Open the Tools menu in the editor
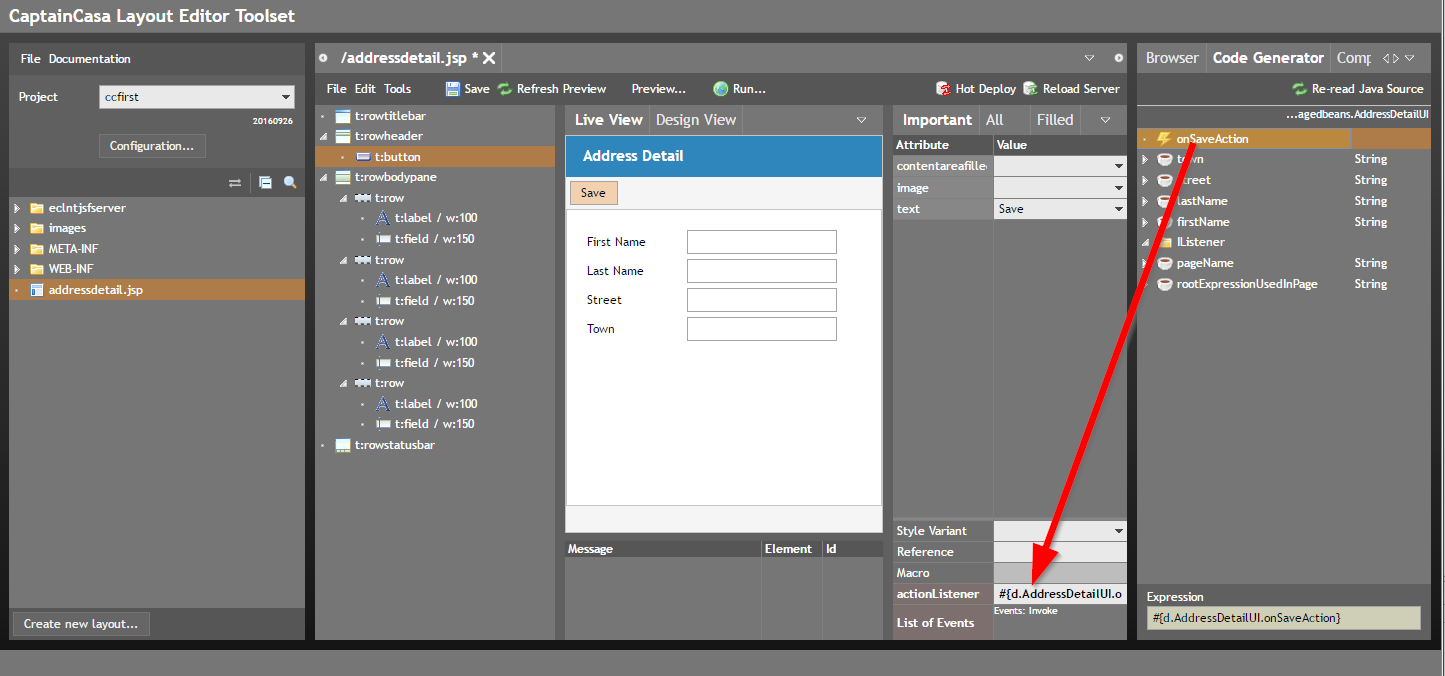This screenshot has height=676, width=1445. pyautogui.click(x=397, y=89)
